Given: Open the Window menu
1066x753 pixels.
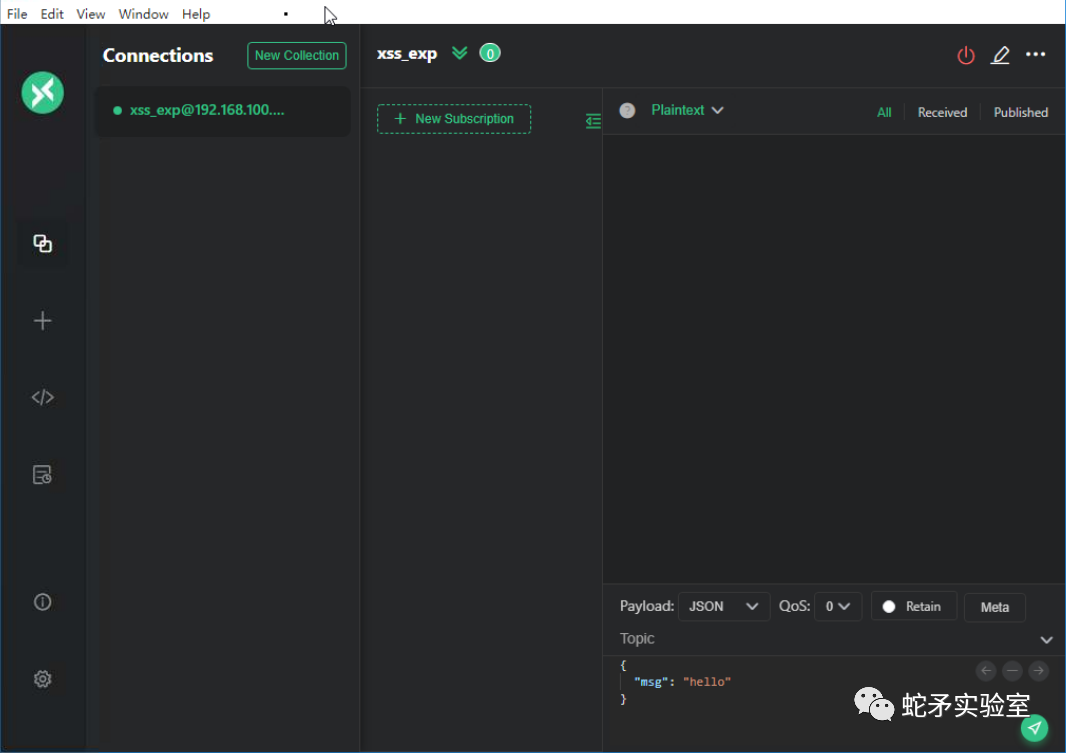Looking at the screenshot, I should coord(143,14).
